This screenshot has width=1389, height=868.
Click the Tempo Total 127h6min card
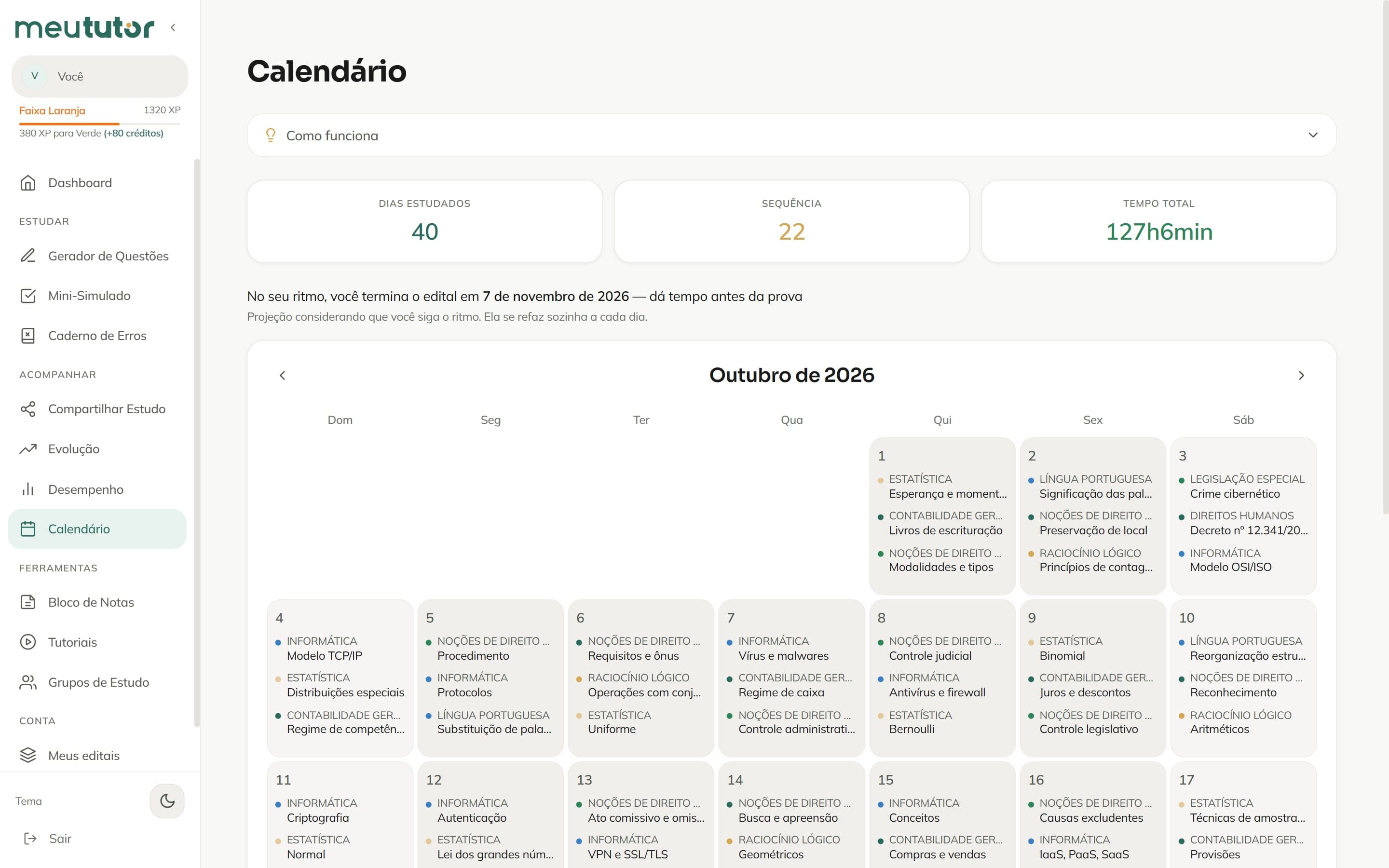click(x=1159, y=222)
